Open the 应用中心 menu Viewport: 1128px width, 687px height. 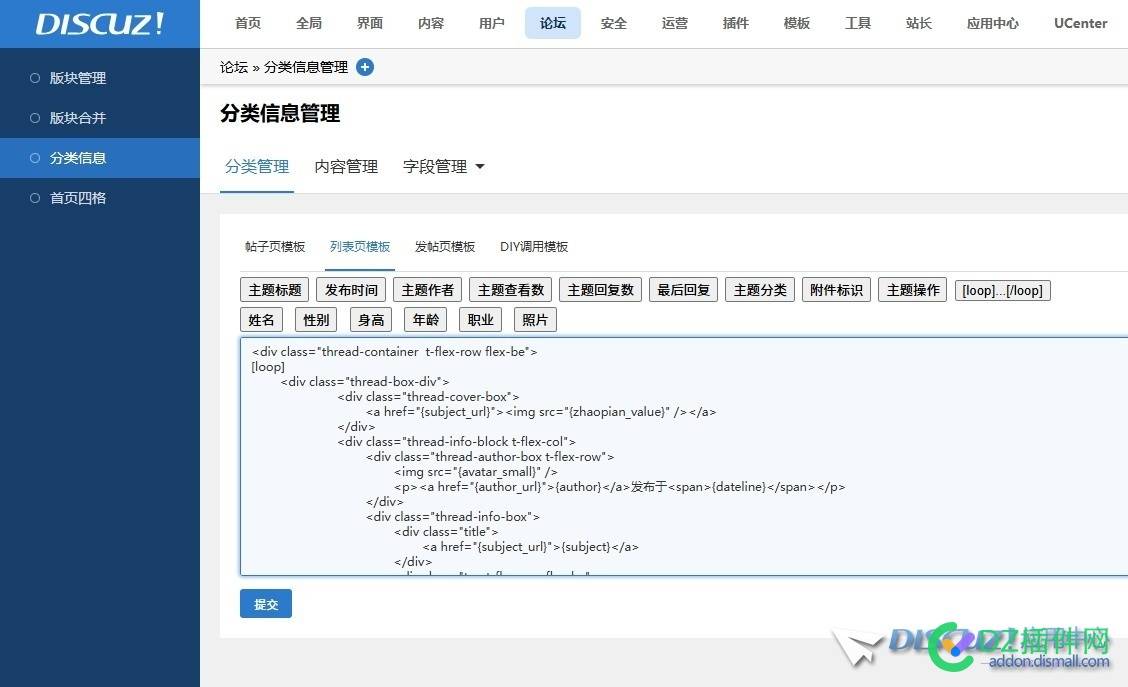click(993, 23)
